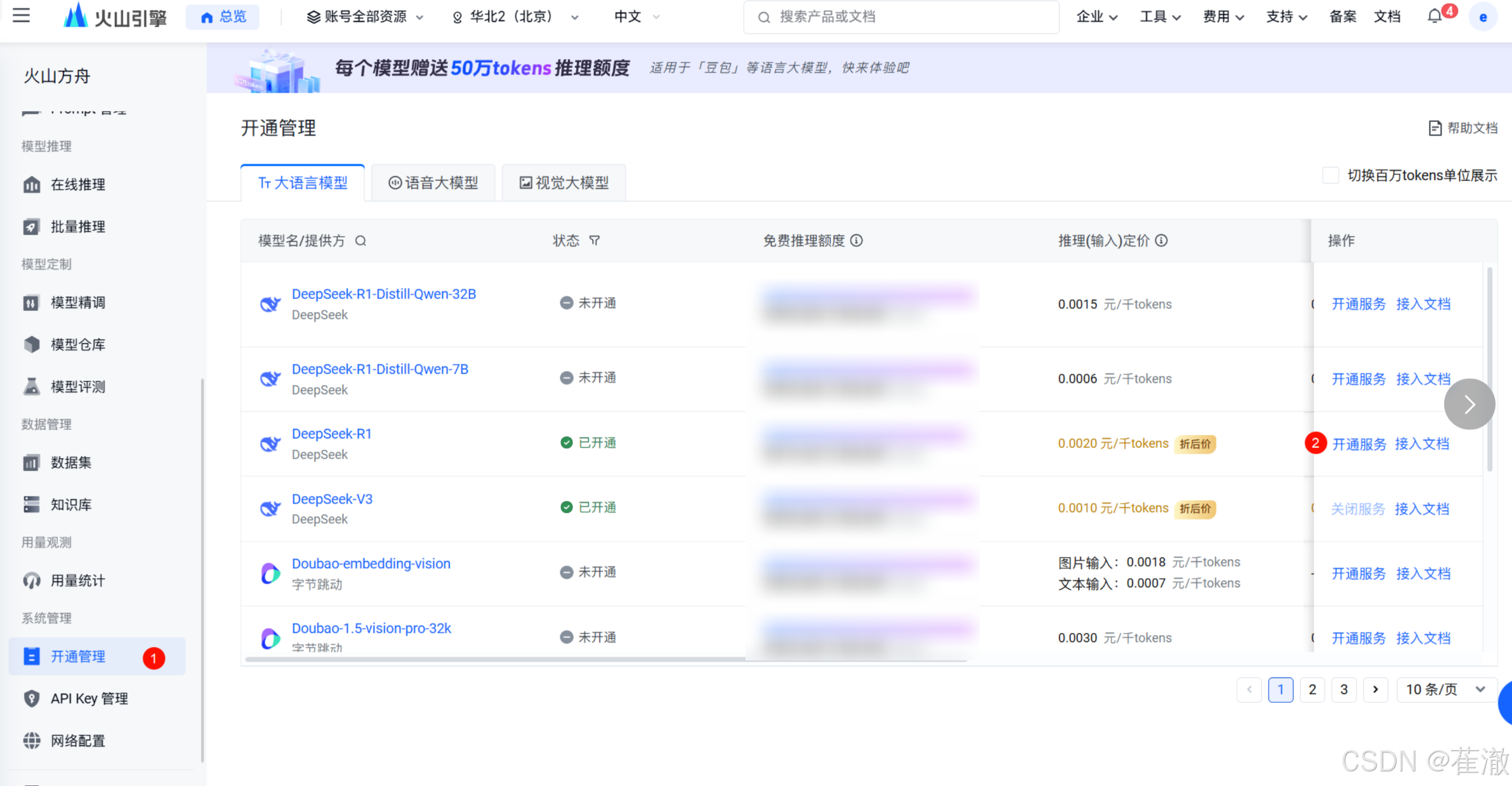Click the info icon next to 免费推理额度
This screenshot has width=1512, height=786.
[857, 240]
